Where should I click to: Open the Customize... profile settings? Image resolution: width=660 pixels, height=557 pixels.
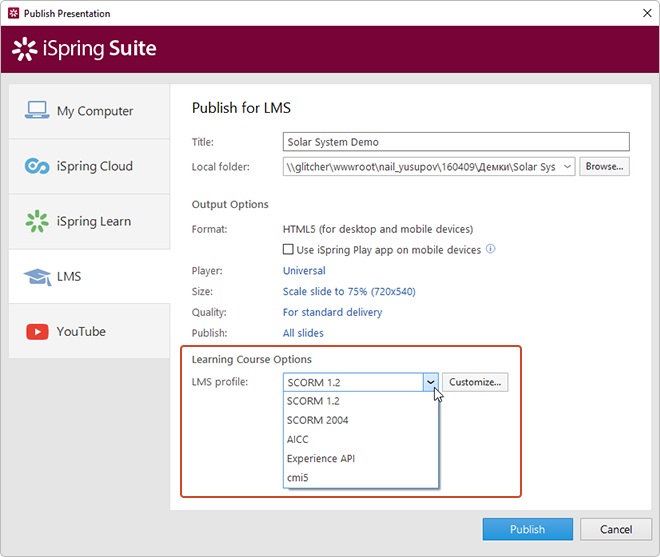(475, 382)
